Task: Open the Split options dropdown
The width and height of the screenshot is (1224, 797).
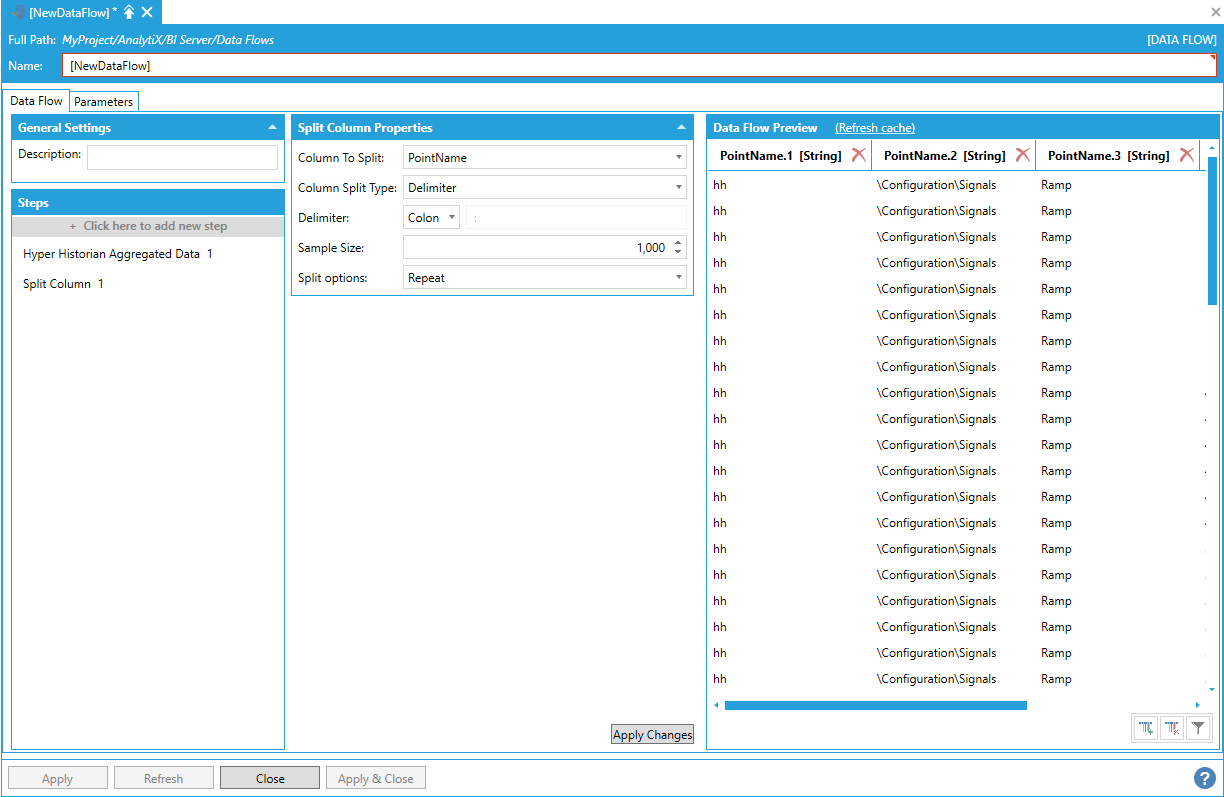Action: [544, 277]
